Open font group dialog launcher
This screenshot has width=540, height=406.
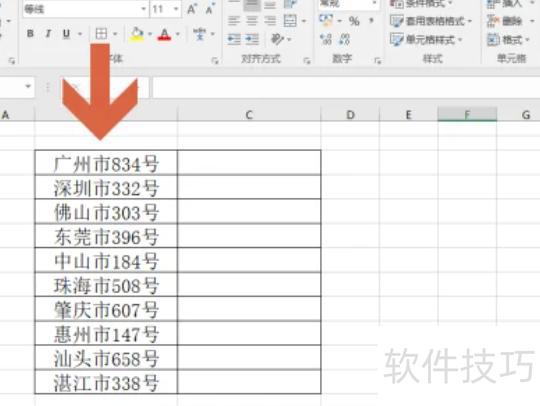tap(215, 61)
